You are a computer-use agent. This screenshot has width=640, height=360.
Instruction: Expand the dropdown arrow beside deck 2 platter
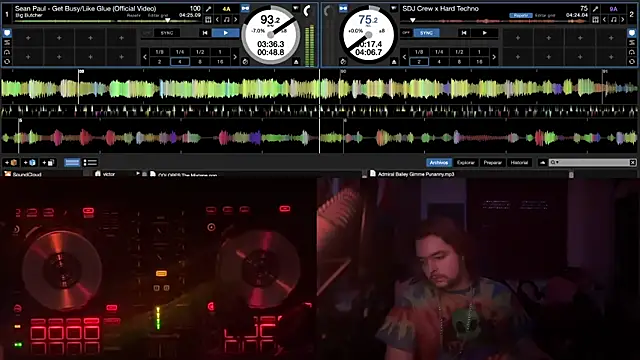(393, 8)
